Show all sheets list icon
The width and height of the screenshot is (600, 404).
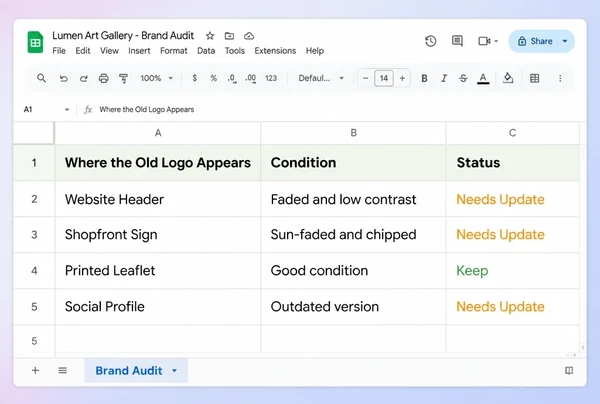(63, 370)
